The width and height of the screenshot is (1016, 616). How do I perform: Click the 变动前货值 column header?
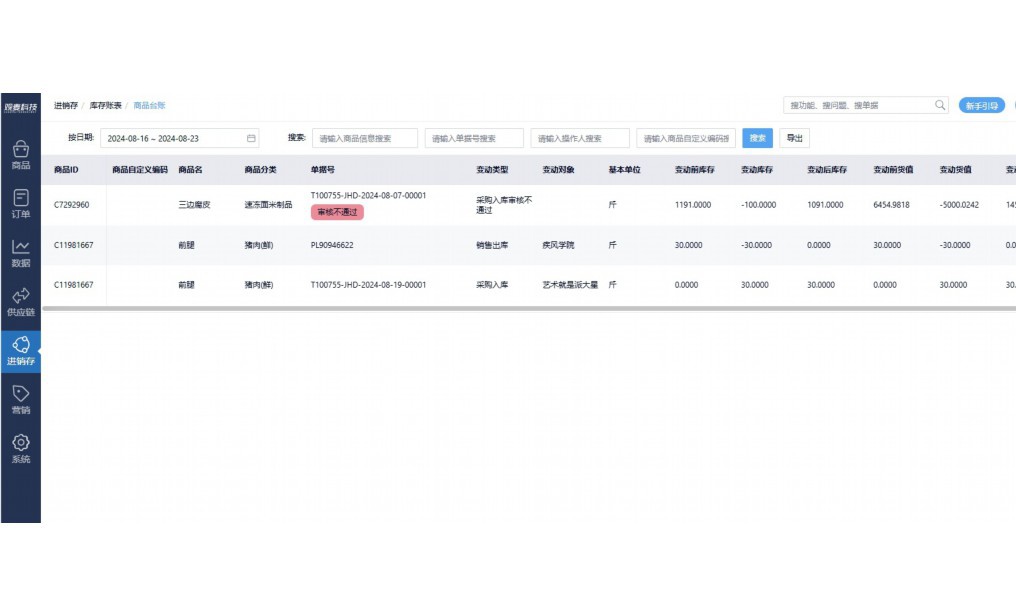coord(893,170)
